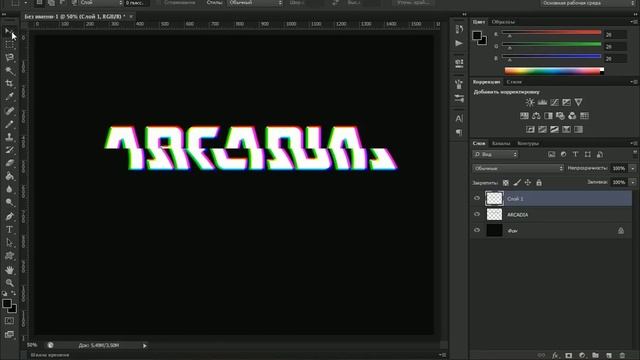Viewport: 640px width, 360px height.
Task: Open the Layers panel flyout menu
Action: click(633, 143)
